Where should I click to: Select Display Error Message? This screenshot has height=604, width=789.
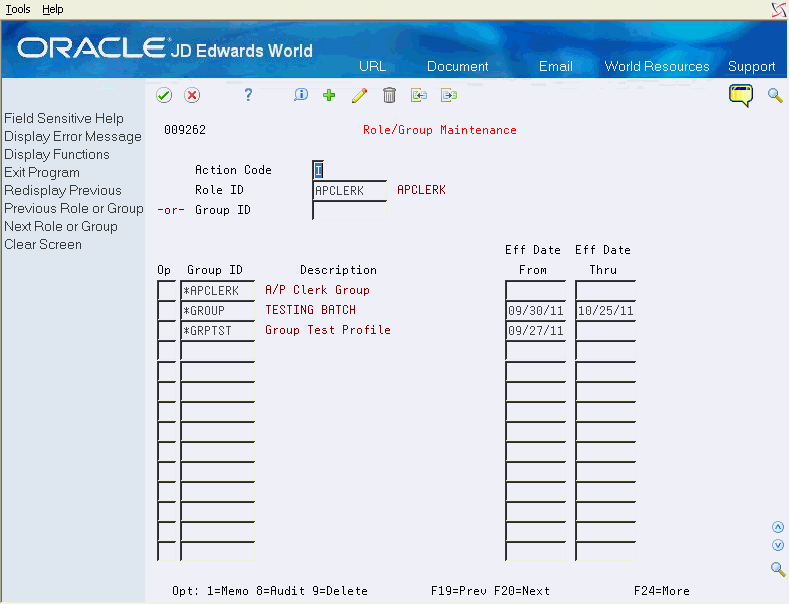(x=73, y=136)
